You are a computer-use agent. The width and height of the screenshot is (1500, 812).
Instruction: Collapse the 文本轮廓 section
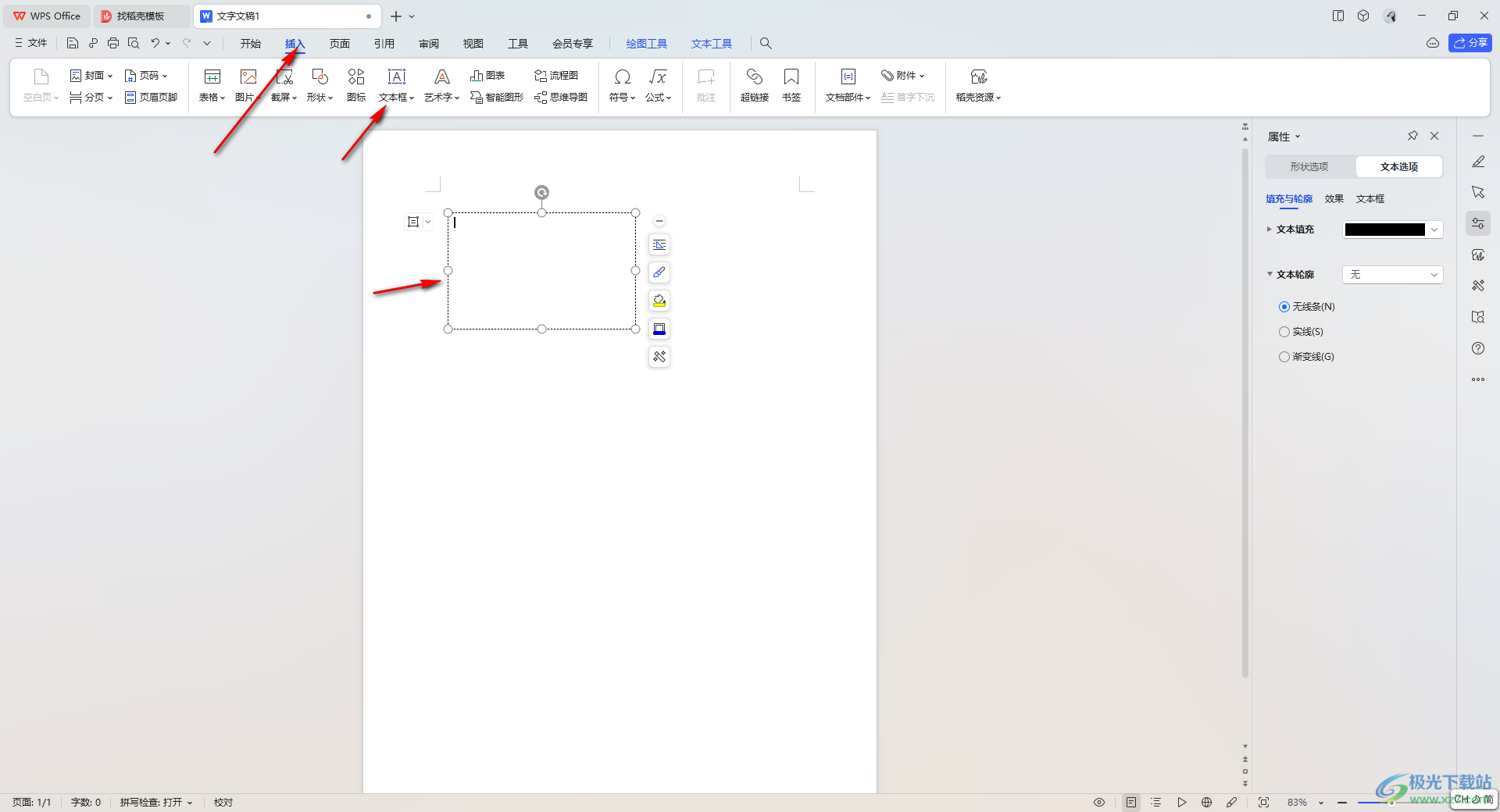tap(1269, 274)
